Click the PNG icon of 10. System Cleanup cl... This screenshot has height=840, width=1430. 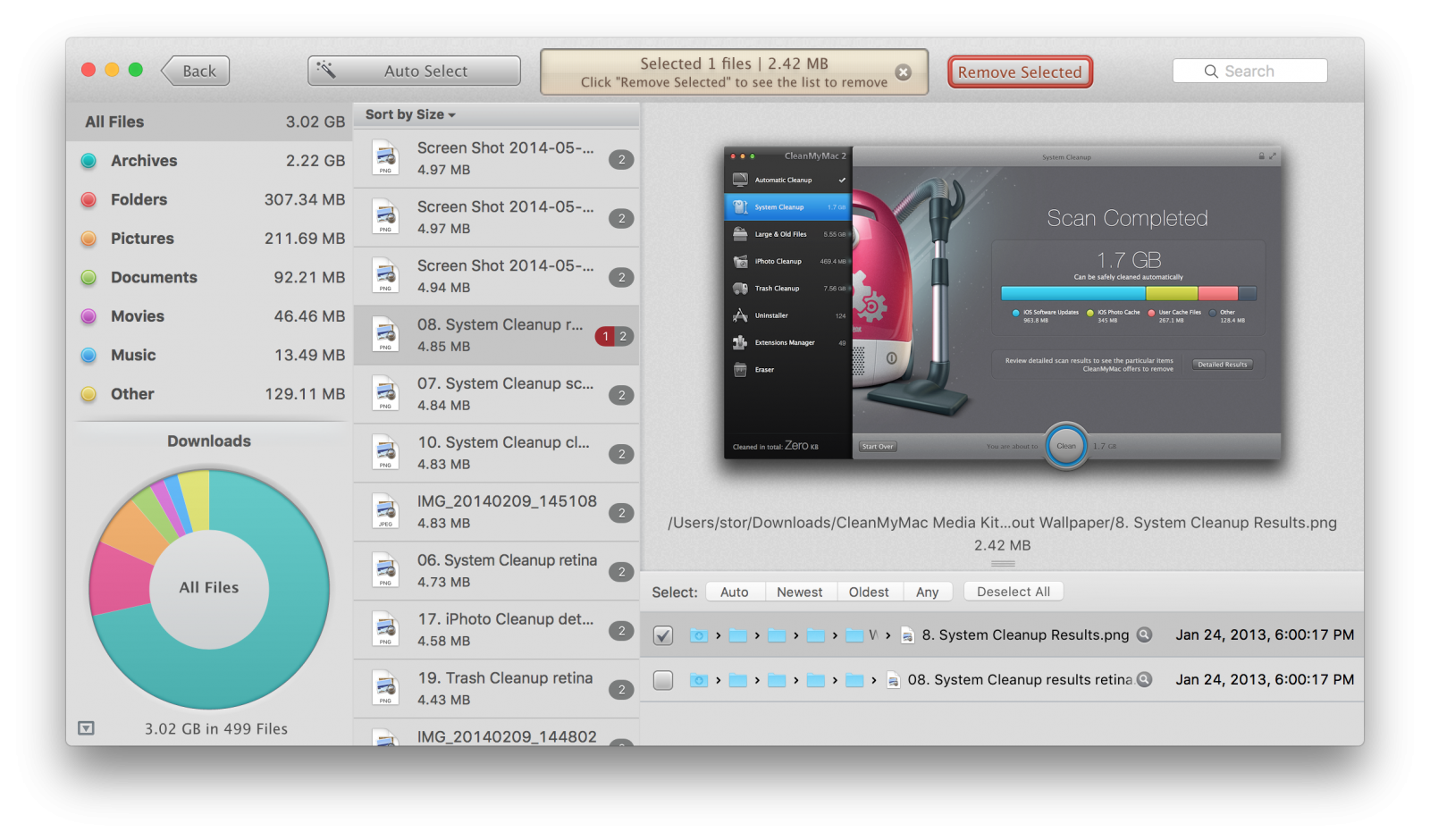385,453
